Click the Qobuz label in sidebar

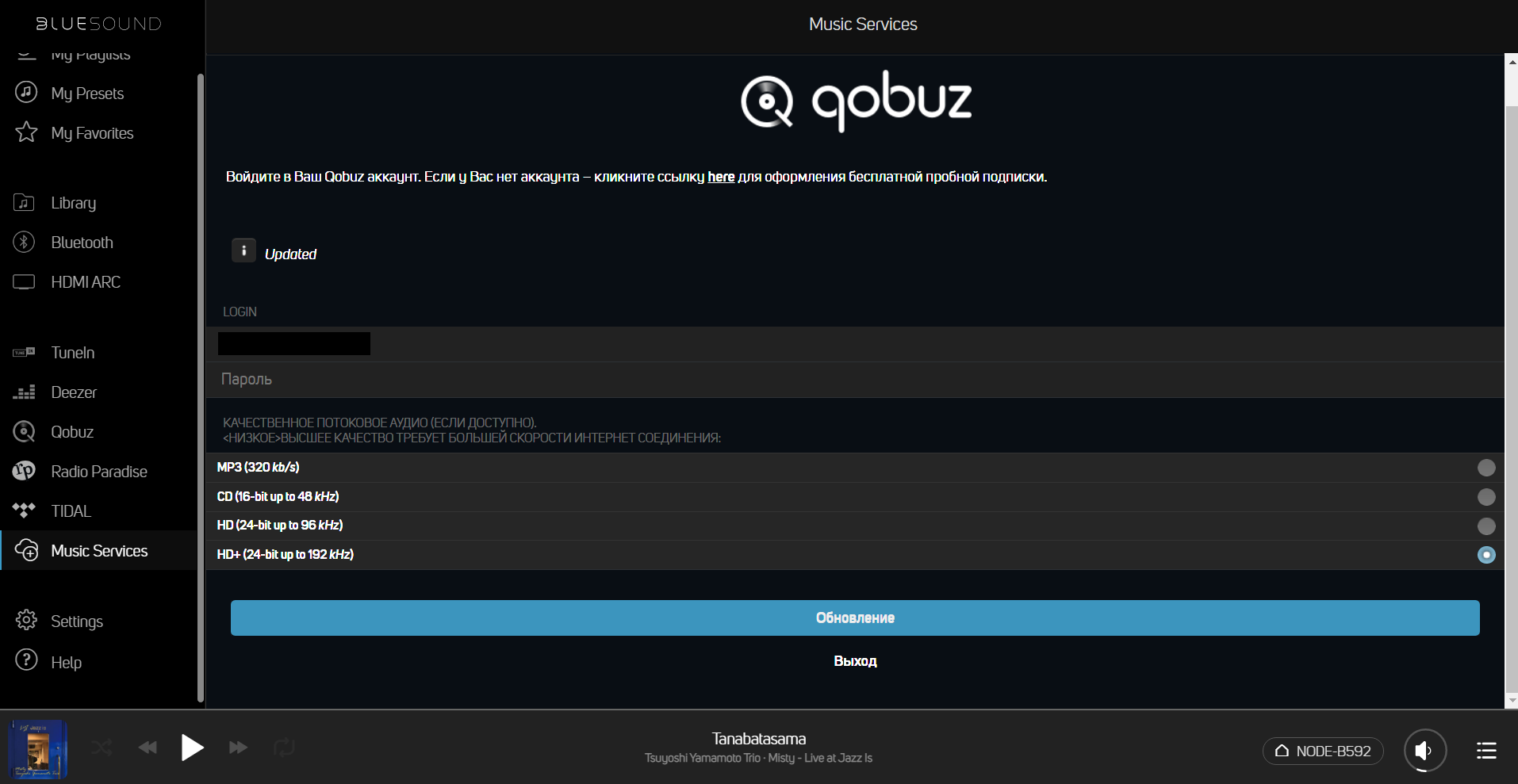coord(72,432)
